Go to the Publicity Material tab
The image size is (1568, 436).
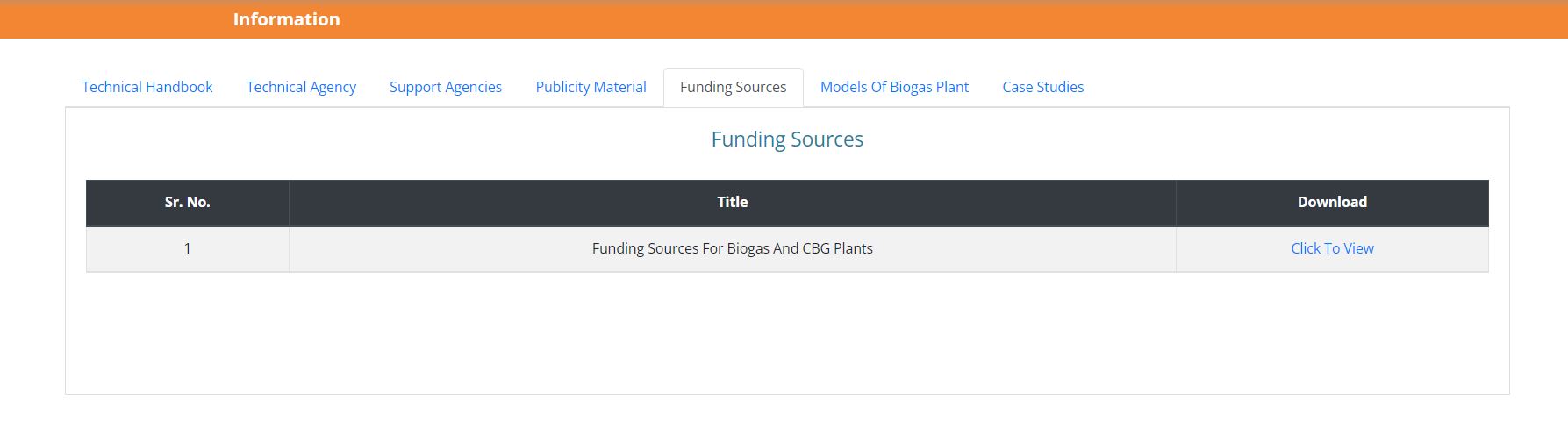tap(591, 87)
